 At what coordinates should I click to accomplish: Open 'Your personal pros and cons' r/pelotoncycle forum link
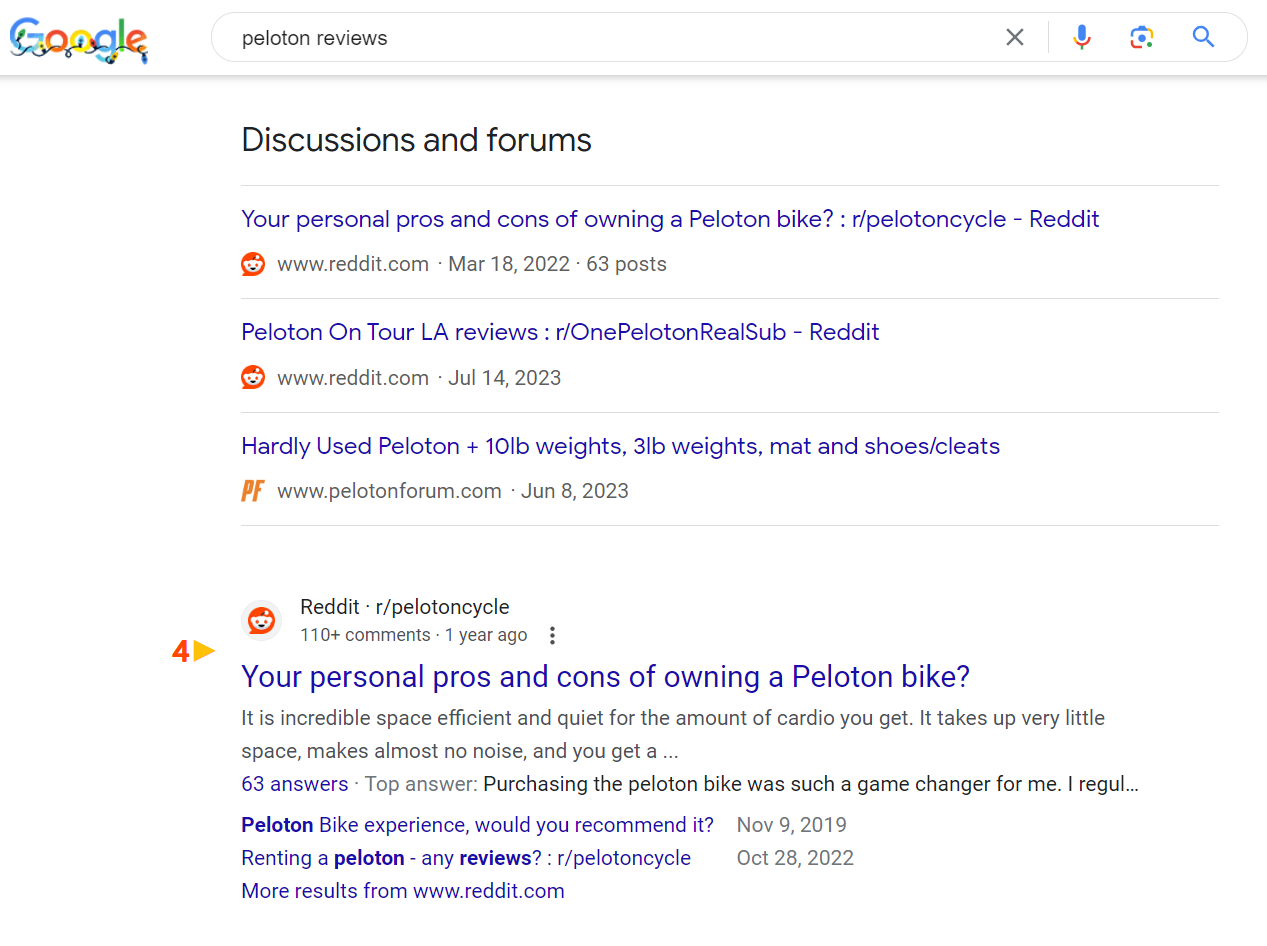pos(670,219)
